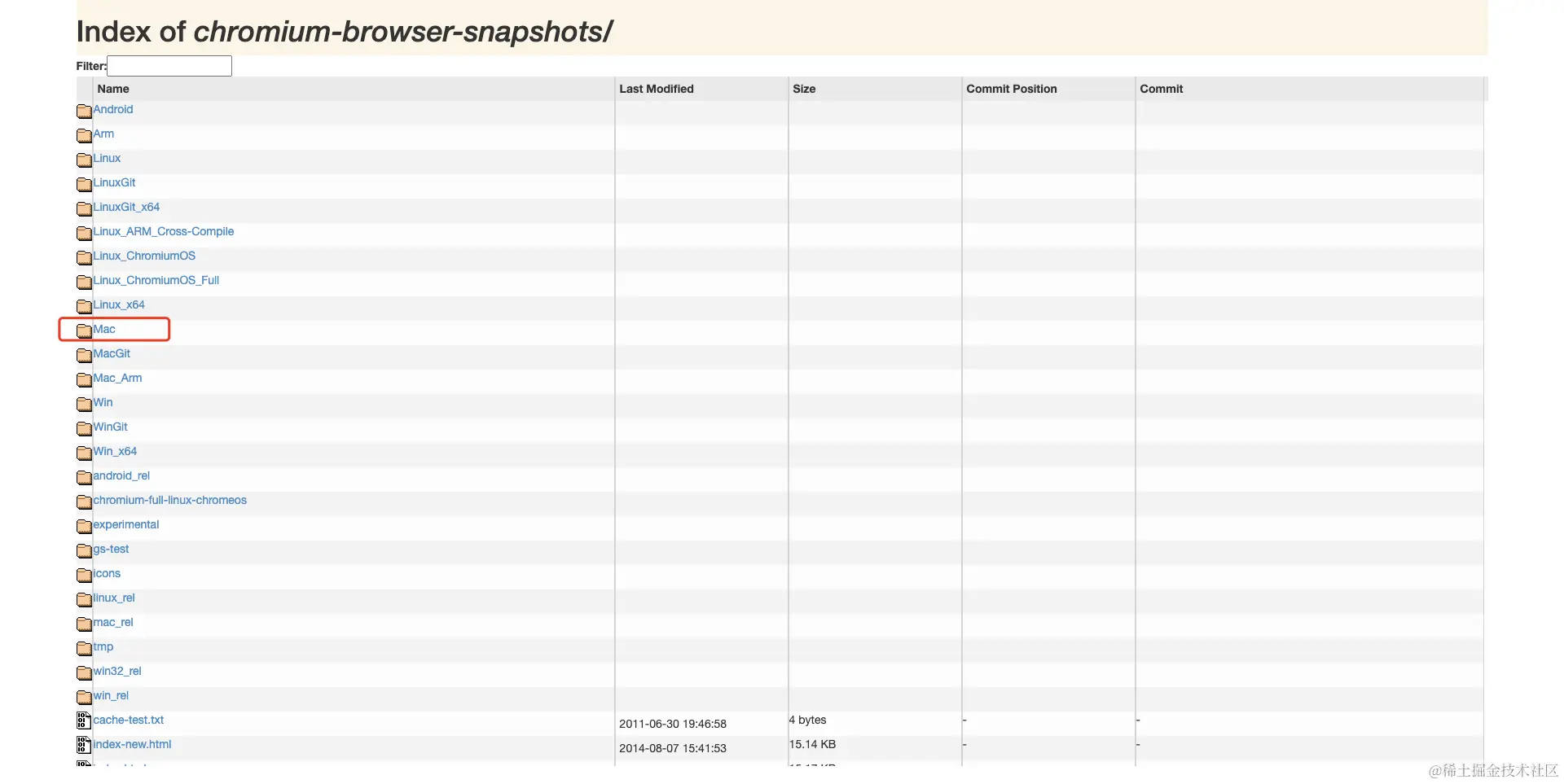
Task: Open the cache-test.txt file link
Action: click(x=129, y=720)
